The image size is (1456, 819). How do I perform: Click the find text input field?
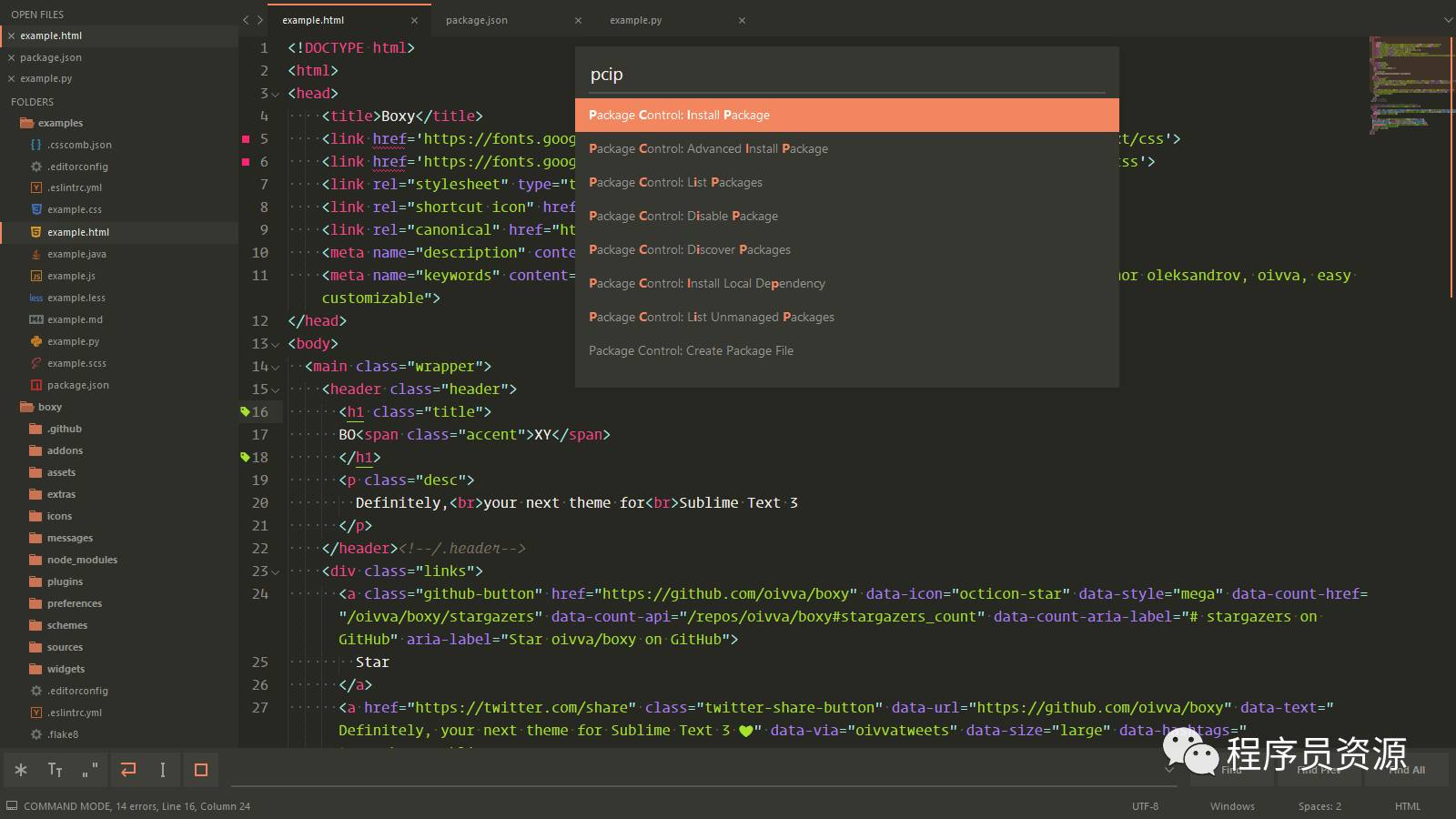703,770
